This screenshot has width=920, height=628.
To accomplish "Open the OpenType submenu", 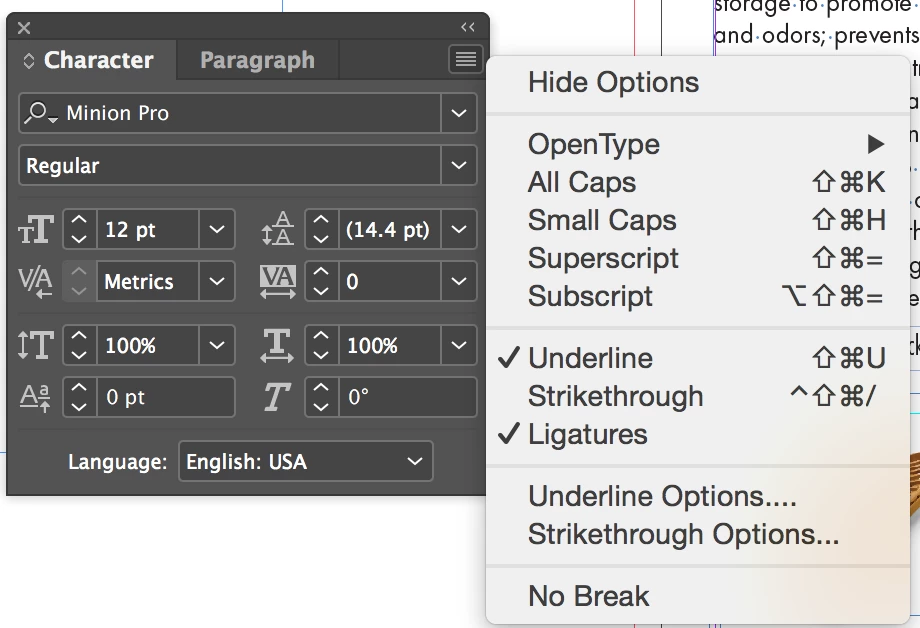I will [698, 144].
